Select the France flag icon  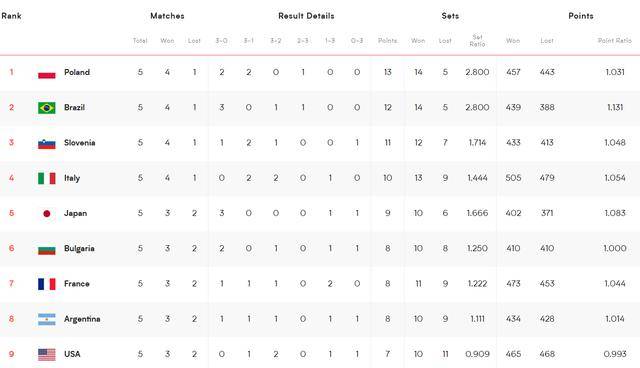47,284
